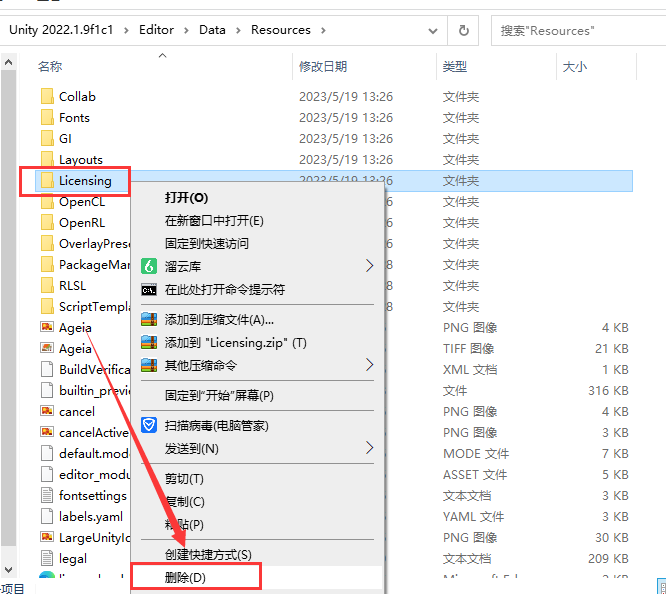The height and width of the screenshot is (594, 666).
Task: Select the OpenCL folder name
Action: 82,201
